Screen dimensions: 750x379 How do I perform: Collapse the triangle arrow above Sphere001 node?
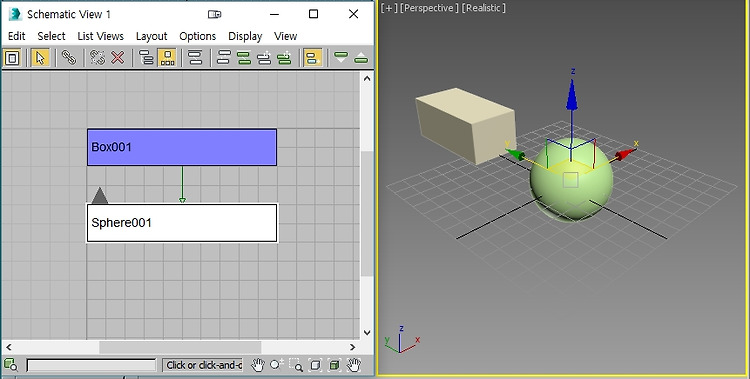(x=99, y=196)
